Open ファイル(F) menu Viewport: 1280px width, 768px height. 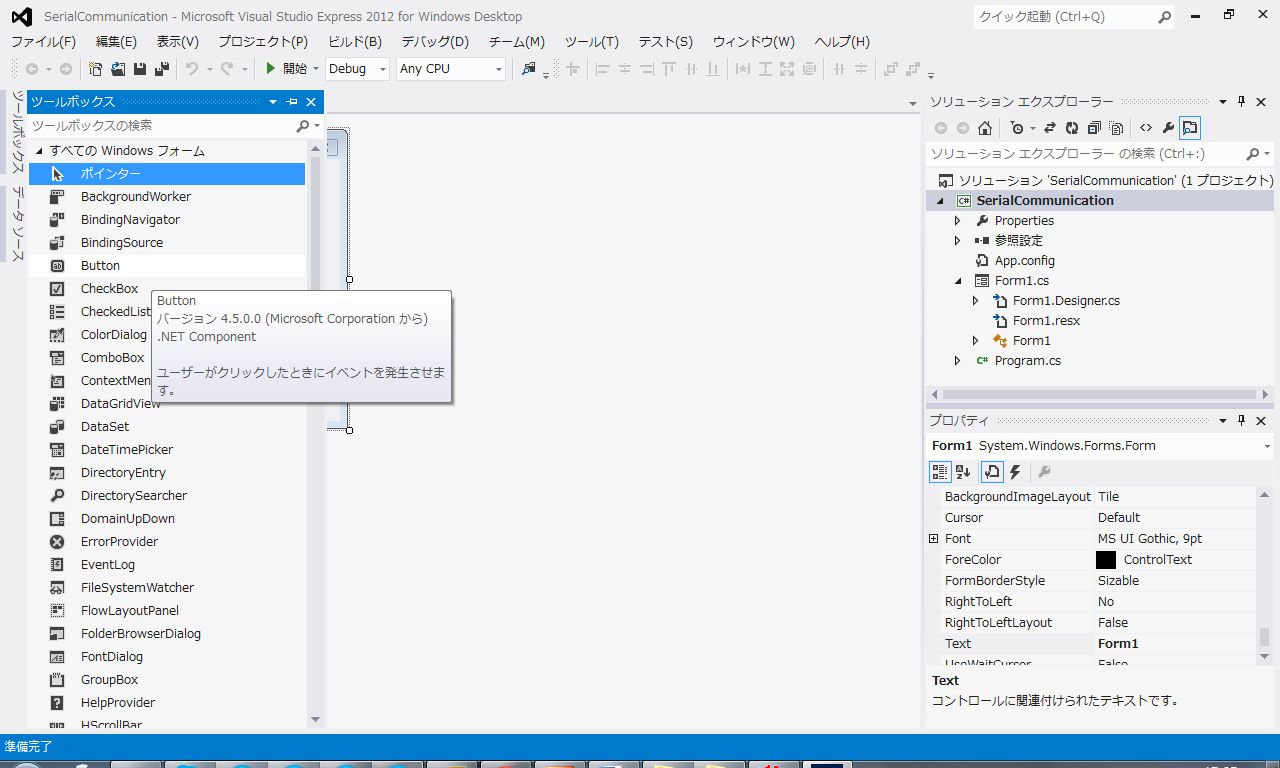pos(43,41)
